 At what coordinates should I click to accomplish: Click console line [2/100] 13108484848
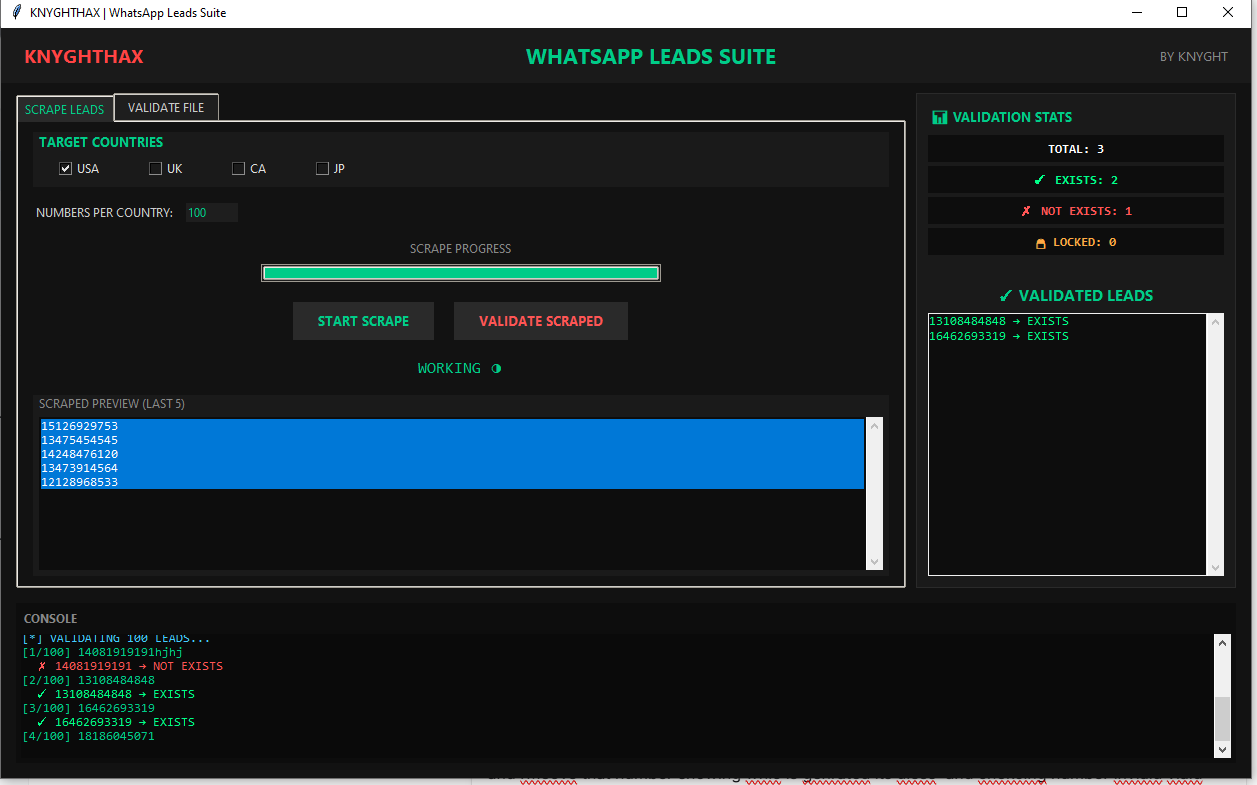(88, 680)
